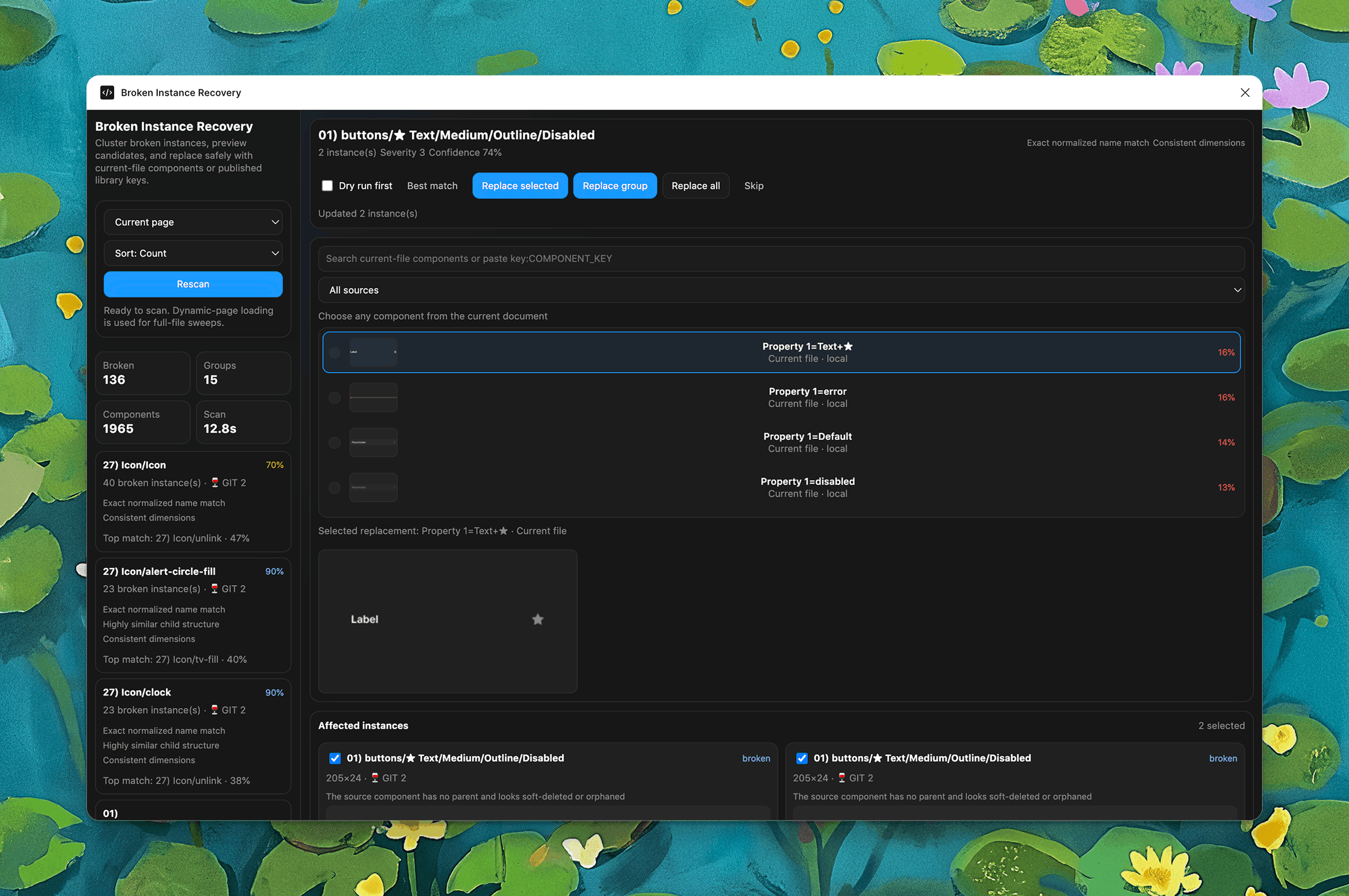Click thumbnail of Property 1=Text+★ candidate

pyautogui.click(x=373, y=352)
